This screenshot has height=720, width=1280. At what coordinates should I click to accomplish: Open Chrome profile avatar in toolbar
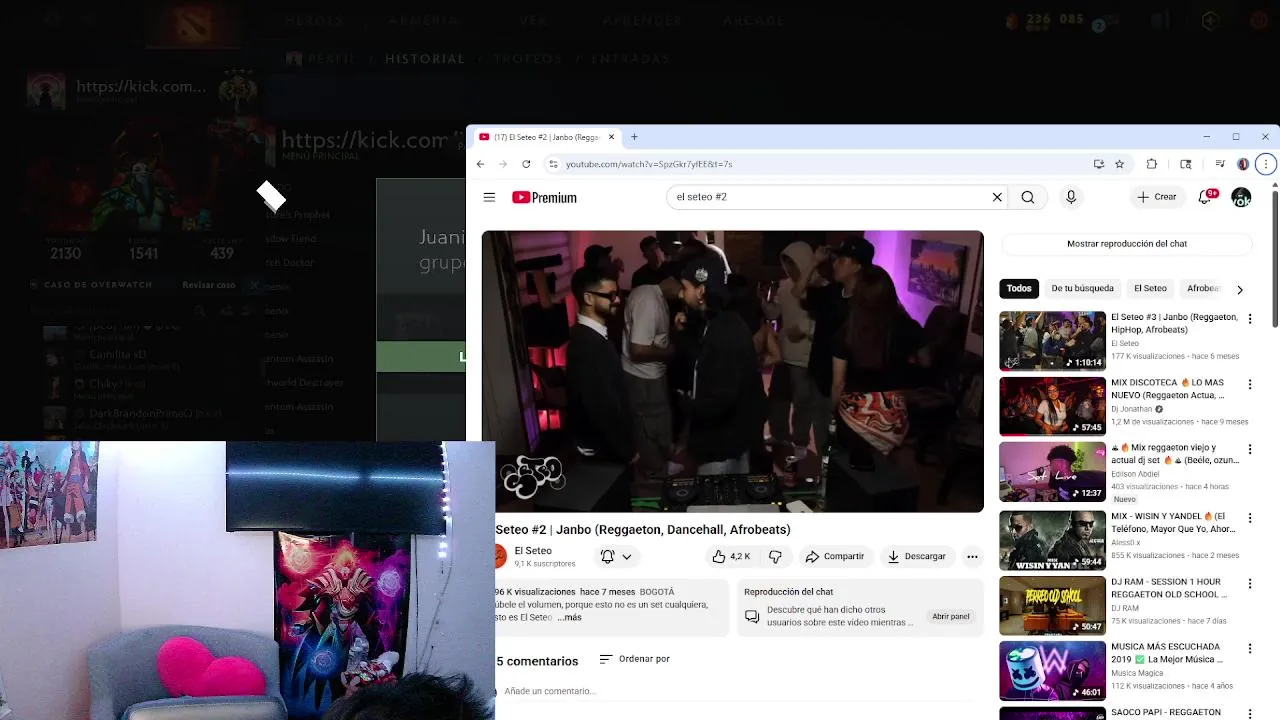(x=1243, y=164)
